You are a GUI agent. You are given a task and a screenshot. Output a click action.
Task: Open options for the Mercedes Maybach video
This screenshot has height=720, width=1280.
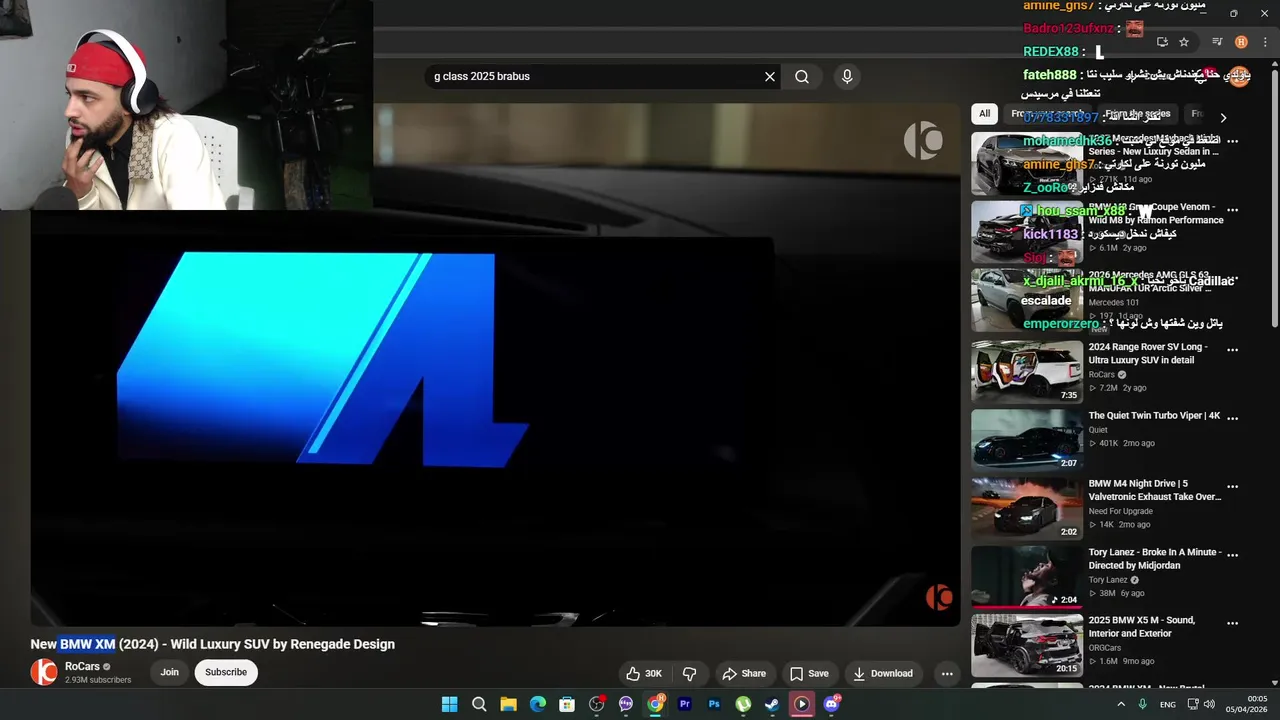(1233, 142)
